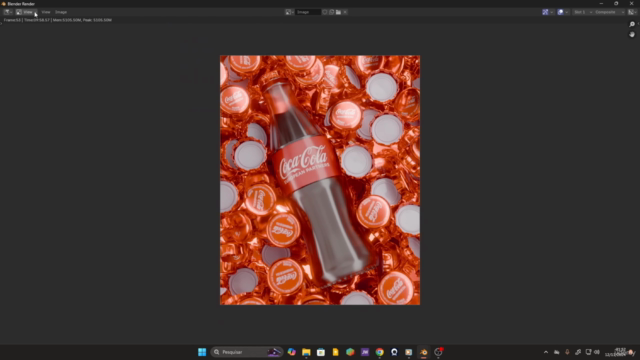
Task: Expand gizmo options dropdown arrow
Action: pos(552,12)
